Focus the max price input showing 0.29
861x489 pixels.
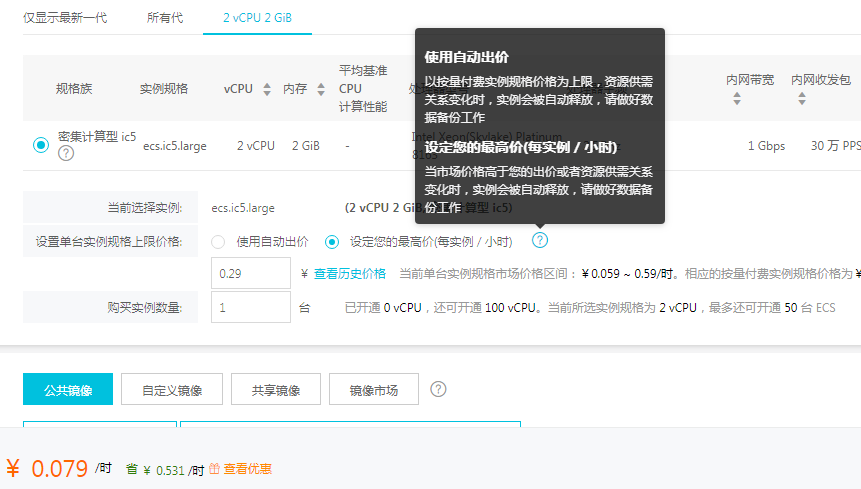251,273
